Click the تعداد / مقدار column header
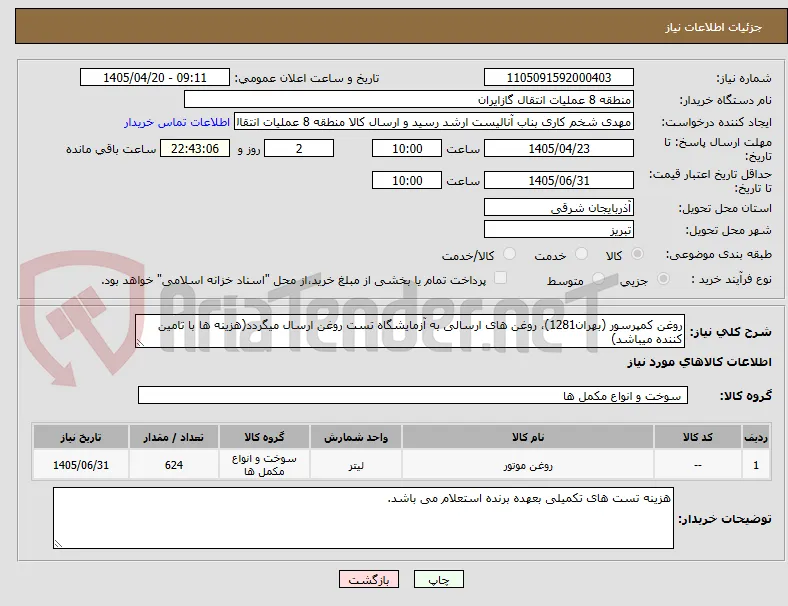788x606 pixels. tap(174, 437)
